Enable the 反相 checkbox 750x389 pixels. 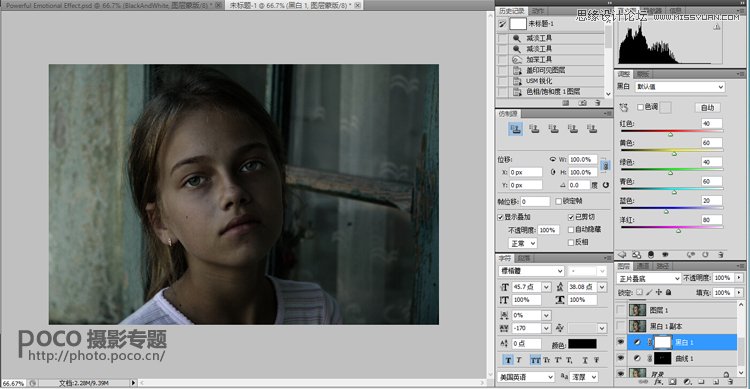[571, 243]
